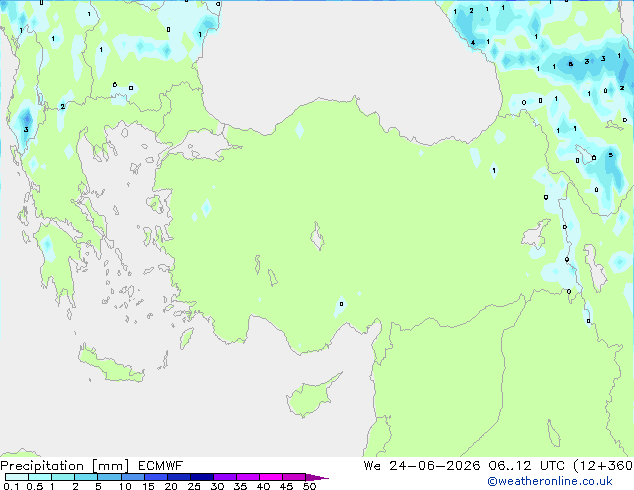
Task: Pick the 10–15 mm legend swatch
Action: point(132,477)
